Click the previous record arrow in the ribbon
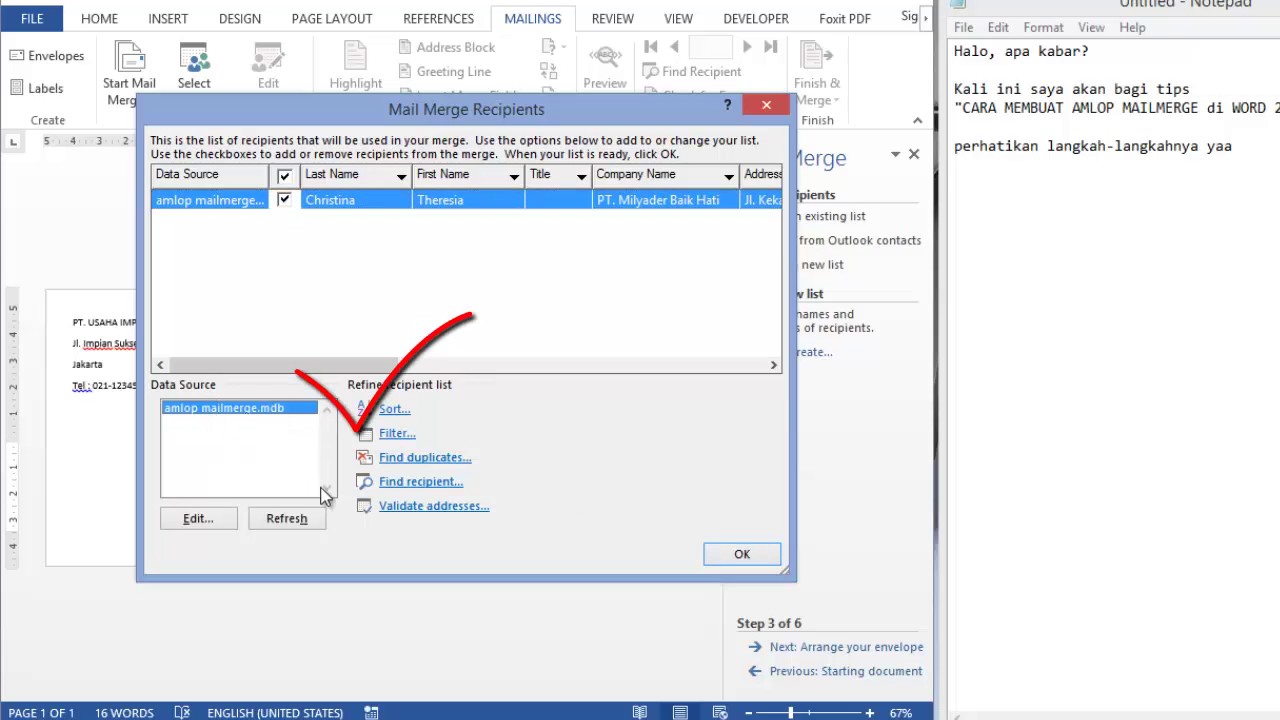Image resolution: width=1280 pixels, height=720 pixels. [674, 47]
